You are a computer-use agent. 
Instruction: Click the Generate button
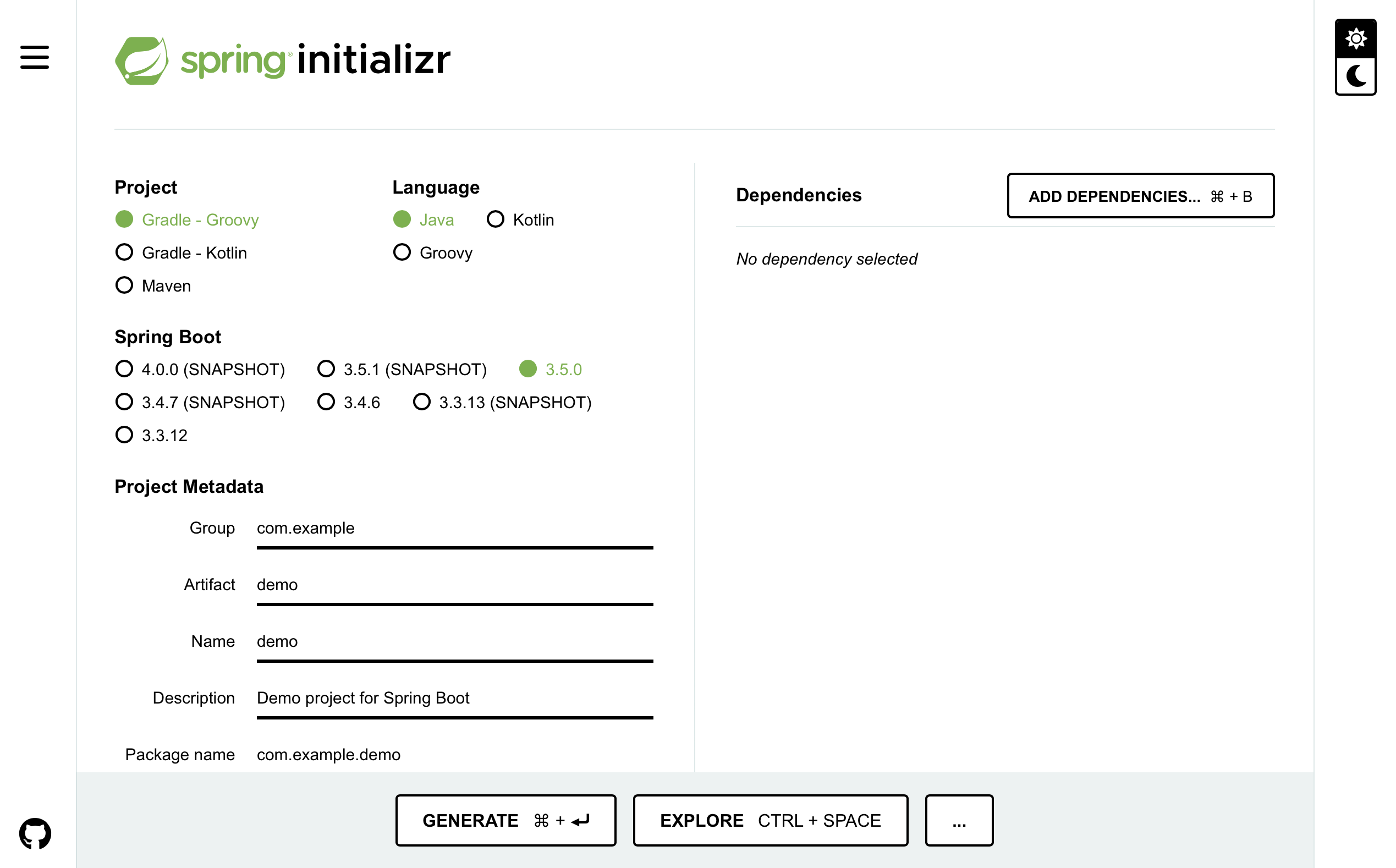505,820
